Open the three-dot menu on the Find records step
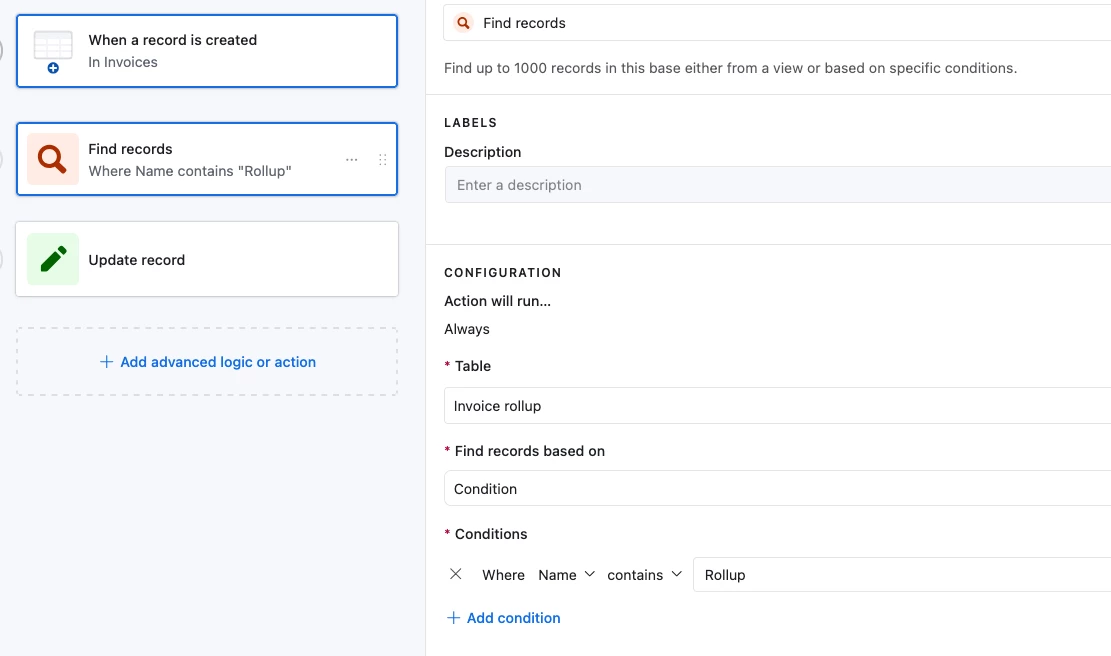Image resolution: width=1111 pixels, height=656 pixels. pos(351,160)
